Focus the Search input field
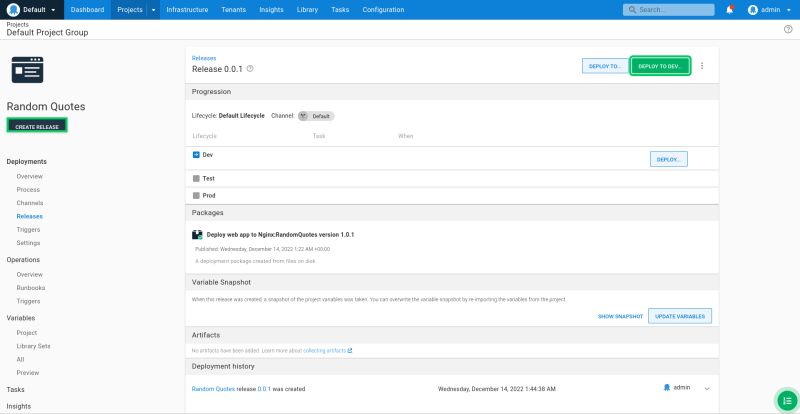The width and height of the screenshot is (800, 414). coord(668,10)
